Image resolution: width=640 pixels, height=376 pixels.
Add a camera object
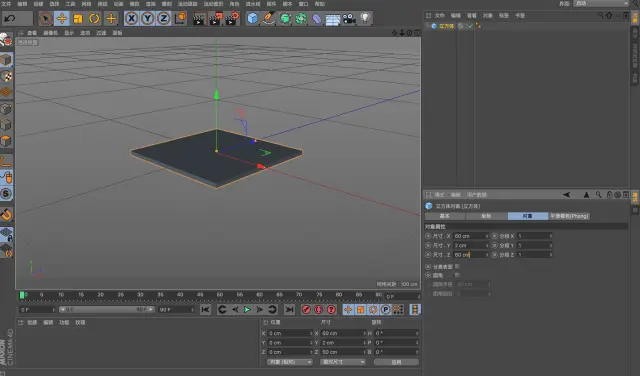tap(349, 19)
